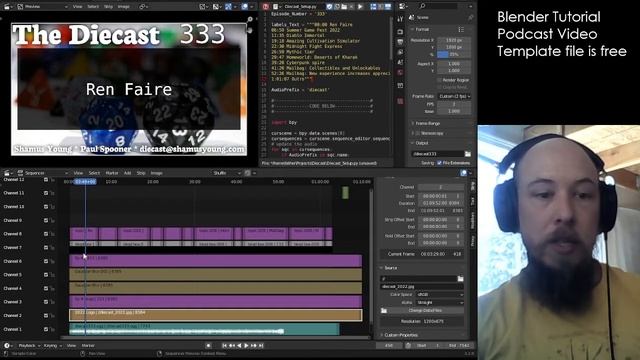Switch to the Modifiers sidebar tab

[473, 220]
